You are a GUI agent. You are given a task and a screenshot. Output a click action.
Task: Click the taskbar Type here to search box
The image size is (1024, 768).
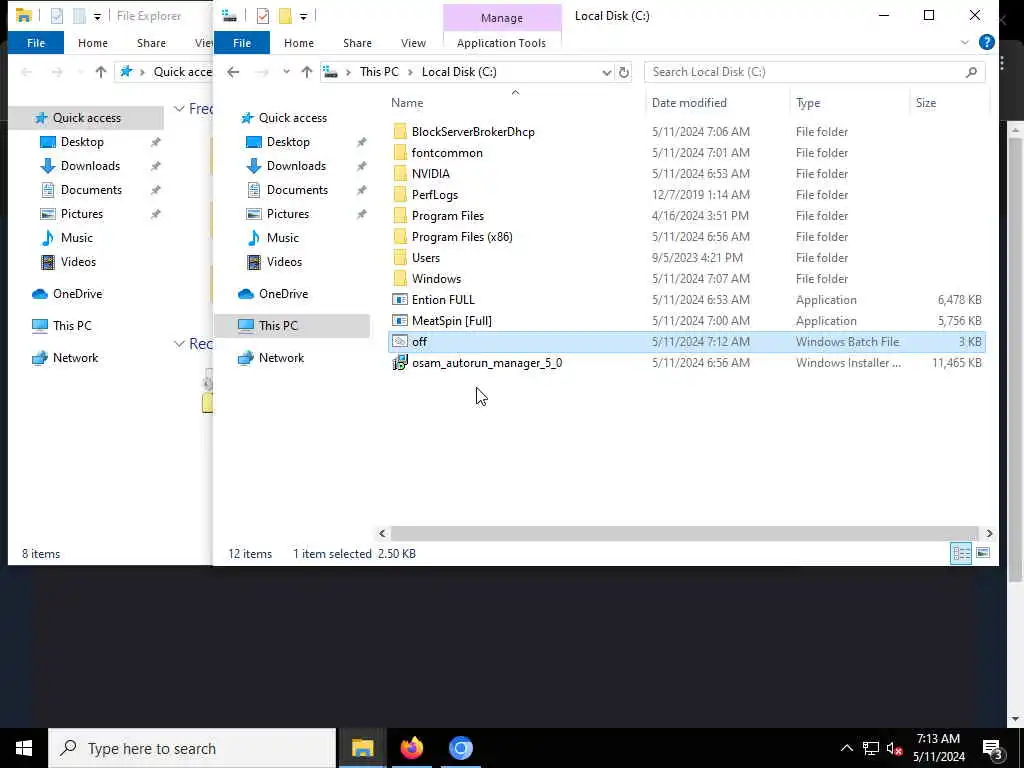click(x=192, y=748)
